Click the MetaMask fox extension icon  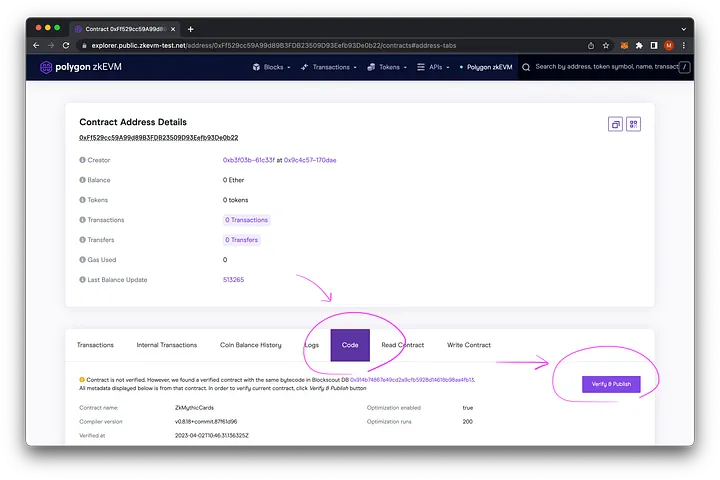pyautogui.click(x=624, y=45)
